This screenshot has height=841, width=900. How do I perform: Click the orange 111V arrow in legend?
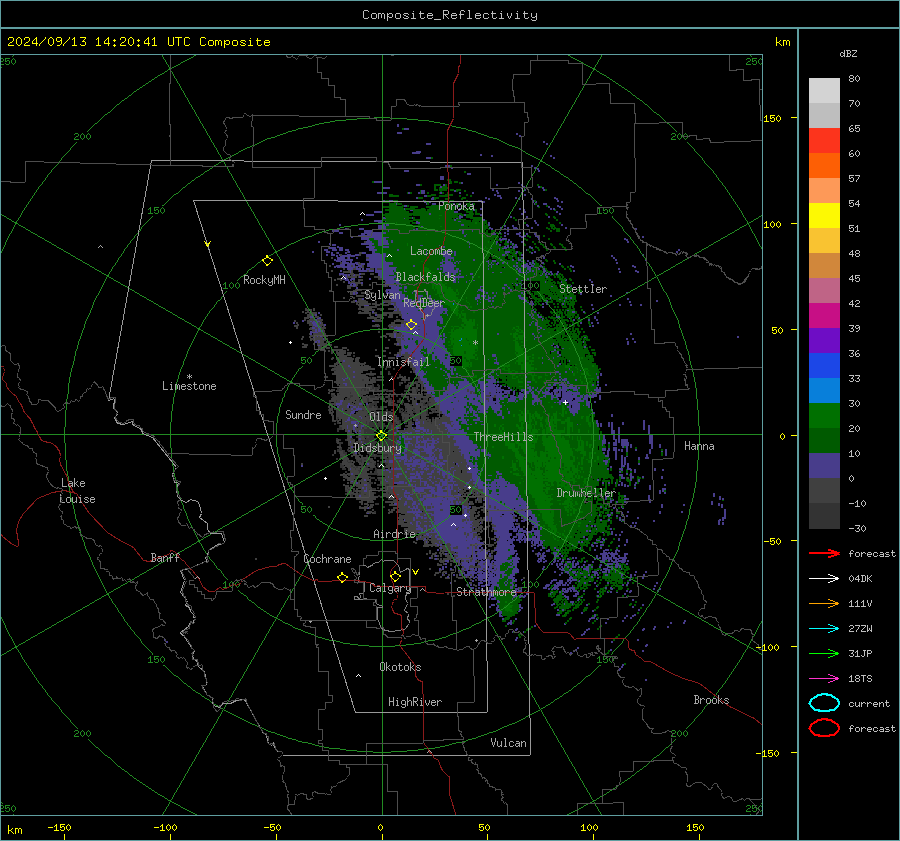(824, 603)
